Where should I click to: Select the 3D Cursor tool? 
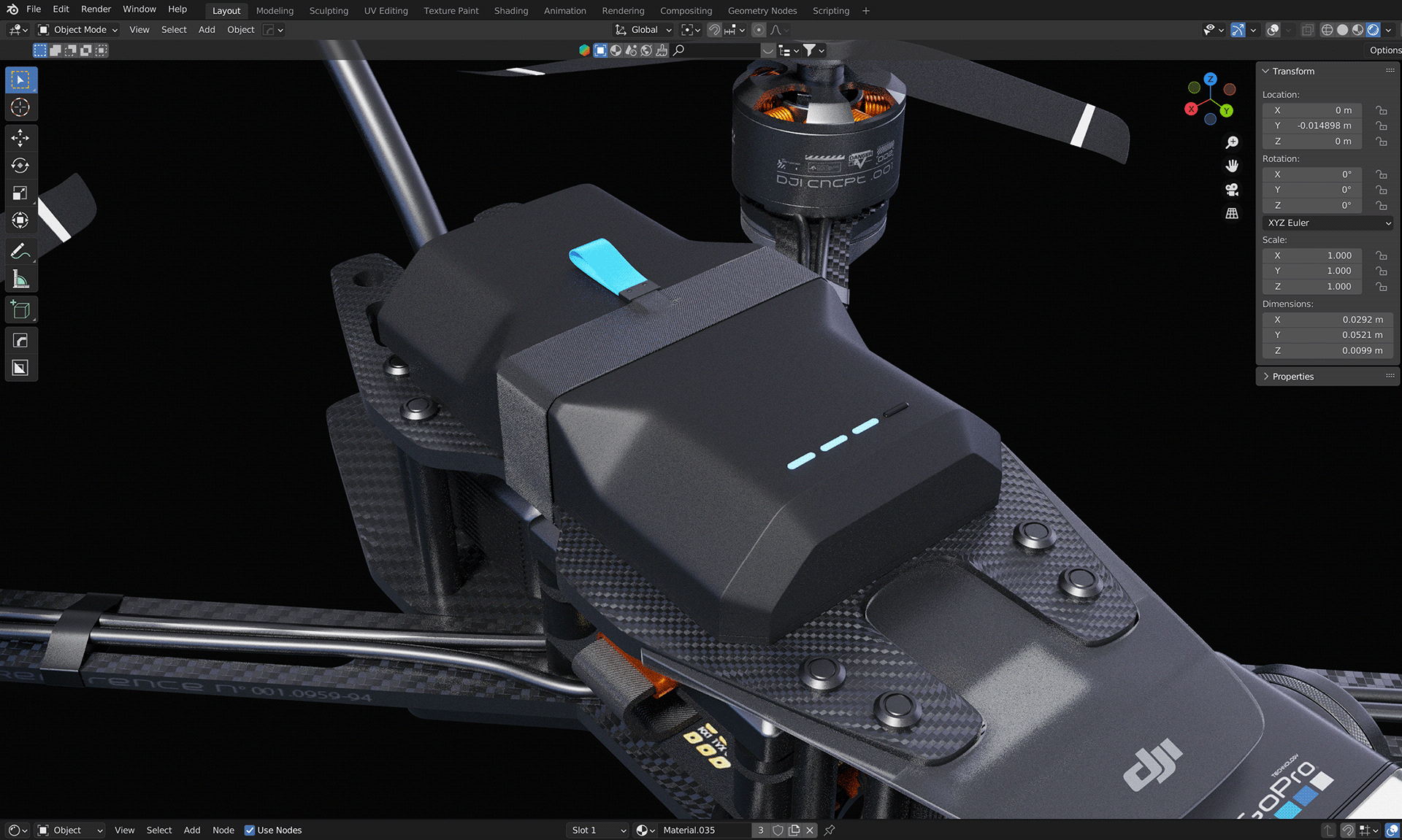(21, 107)
